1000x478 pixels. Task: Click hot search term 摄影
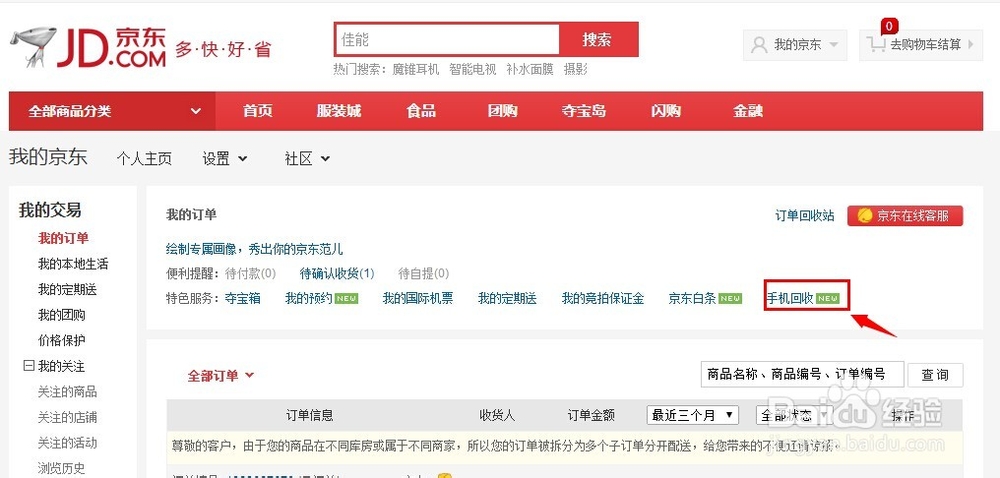575,69
